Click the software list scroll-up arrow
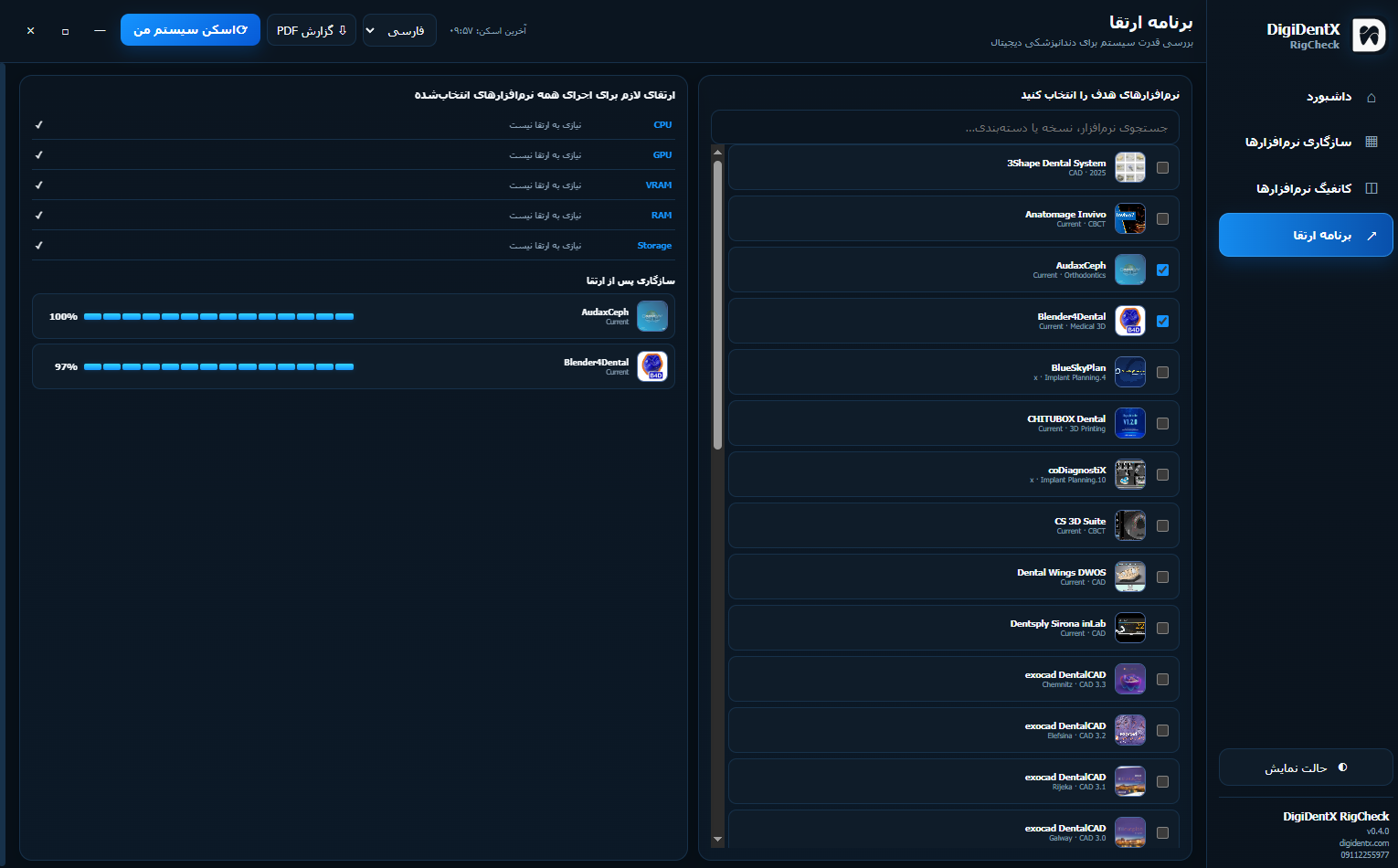Screen dimensions: 1398x868 pyautogui.click(x=718, y=152)
